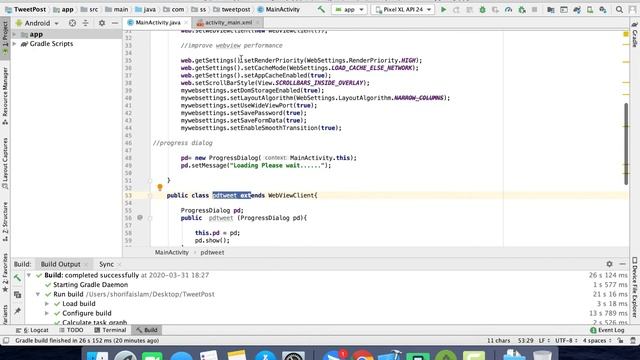This screenshot has width=640, height=360.
Task: Click the 4 spaces indent setting
Action: (x=596, y=340)
